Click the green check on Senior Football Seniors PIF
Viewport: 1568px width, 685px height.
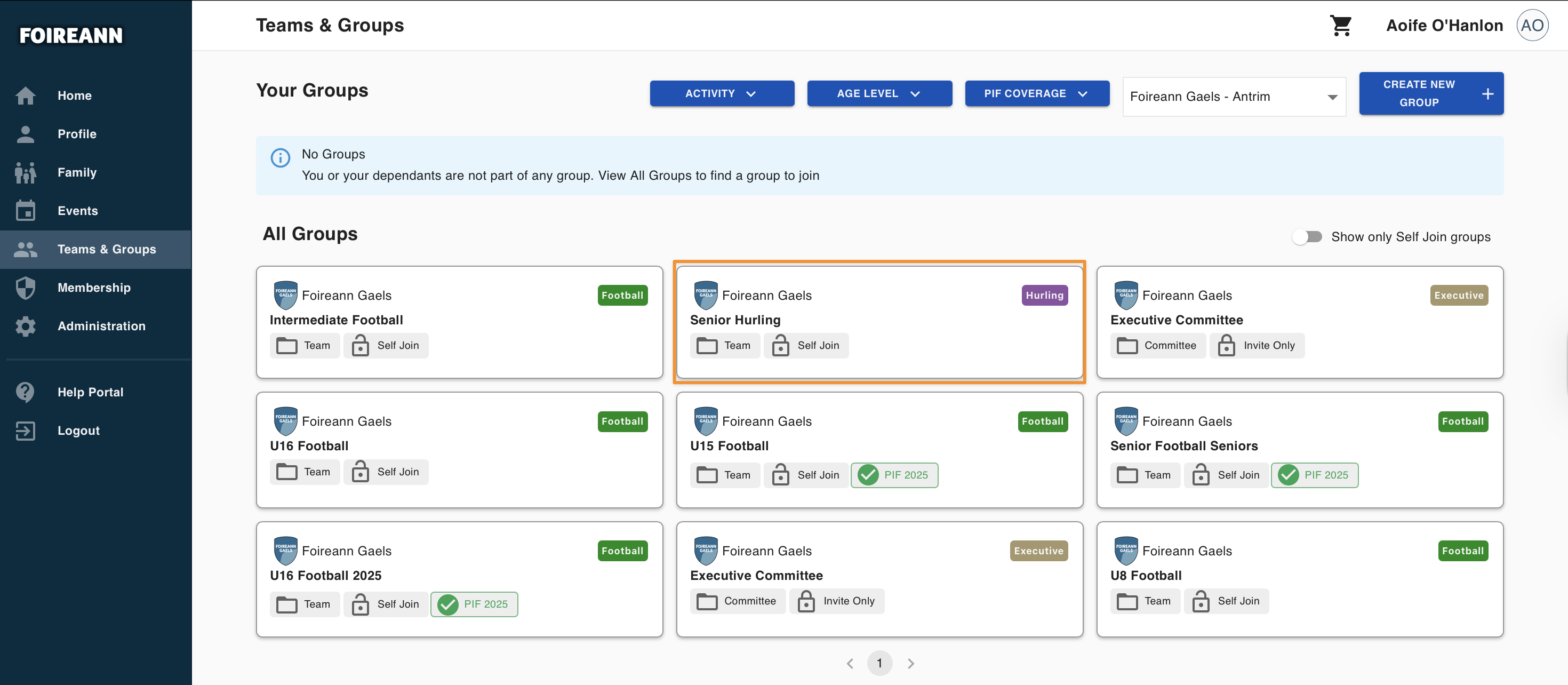pos(1288,475)
